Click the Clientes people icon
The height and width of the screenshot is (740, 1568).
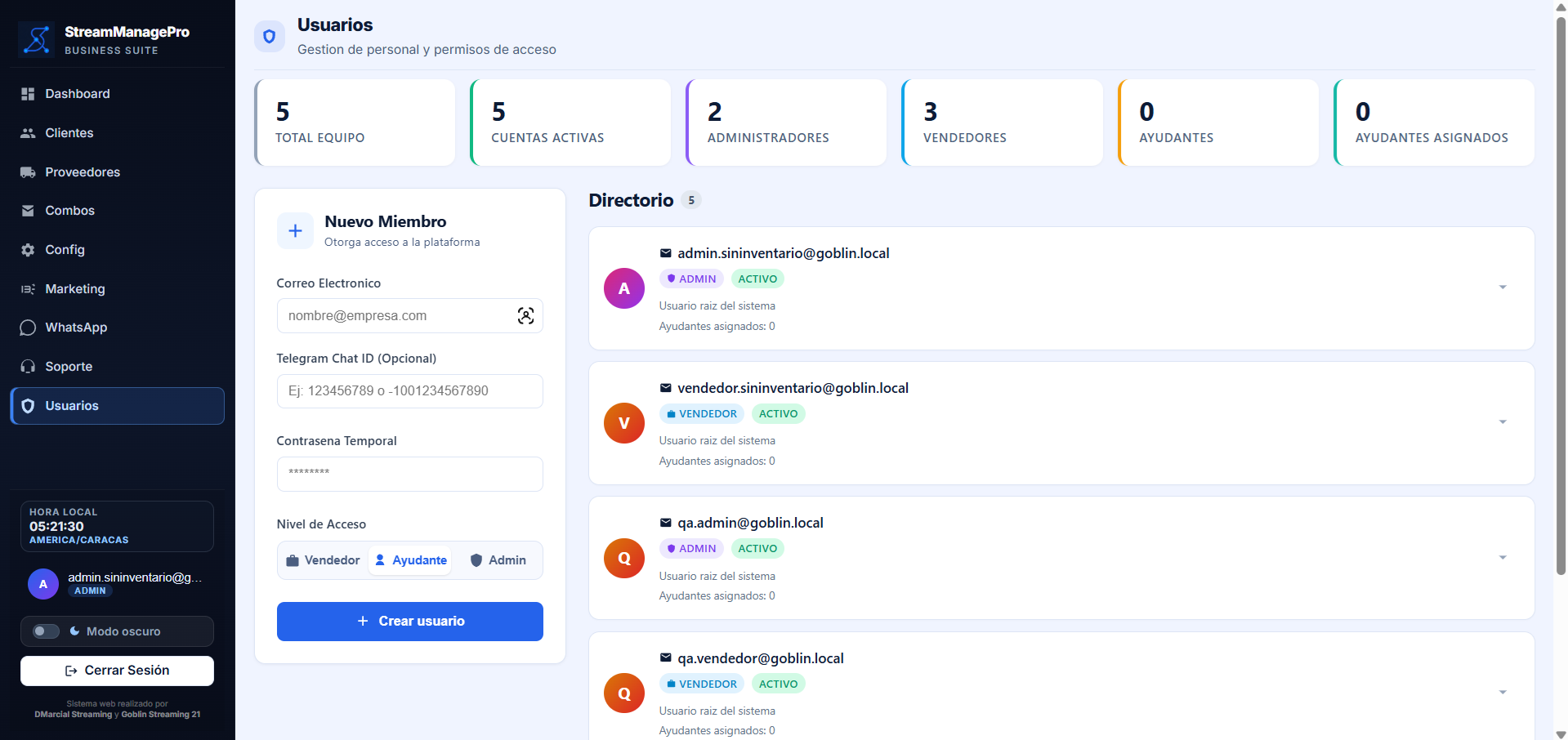click(28, 133)
